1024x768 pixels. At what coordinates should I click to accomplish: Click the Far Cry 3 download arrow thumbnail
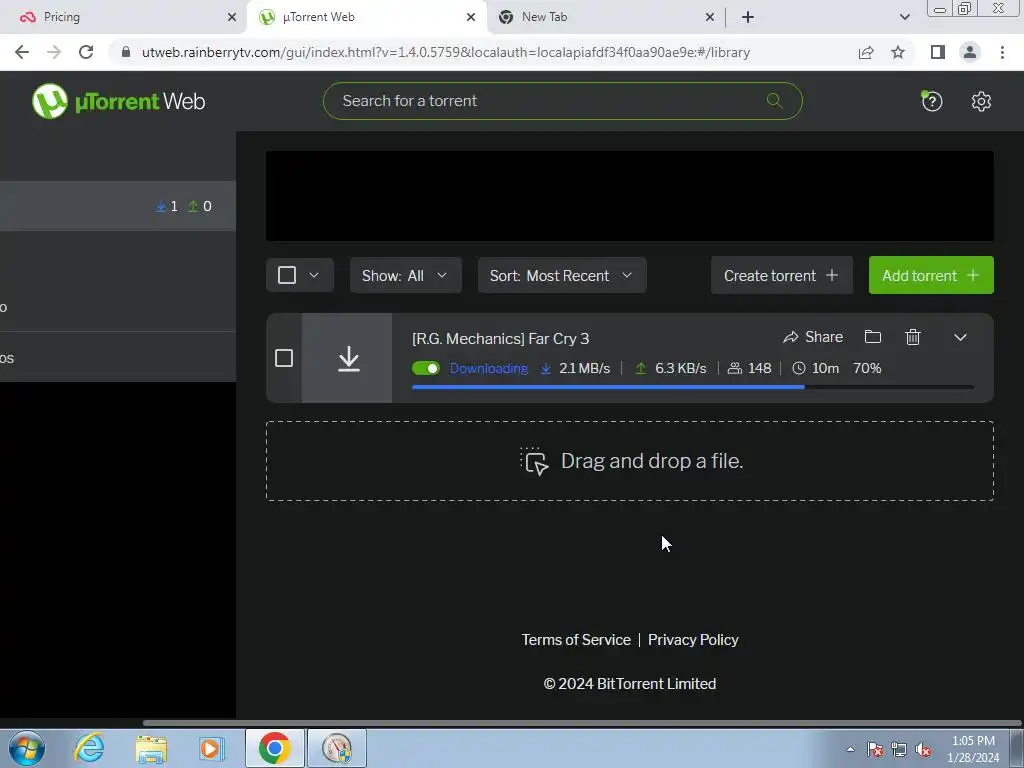pyautogui.click(x=347, y=358)
